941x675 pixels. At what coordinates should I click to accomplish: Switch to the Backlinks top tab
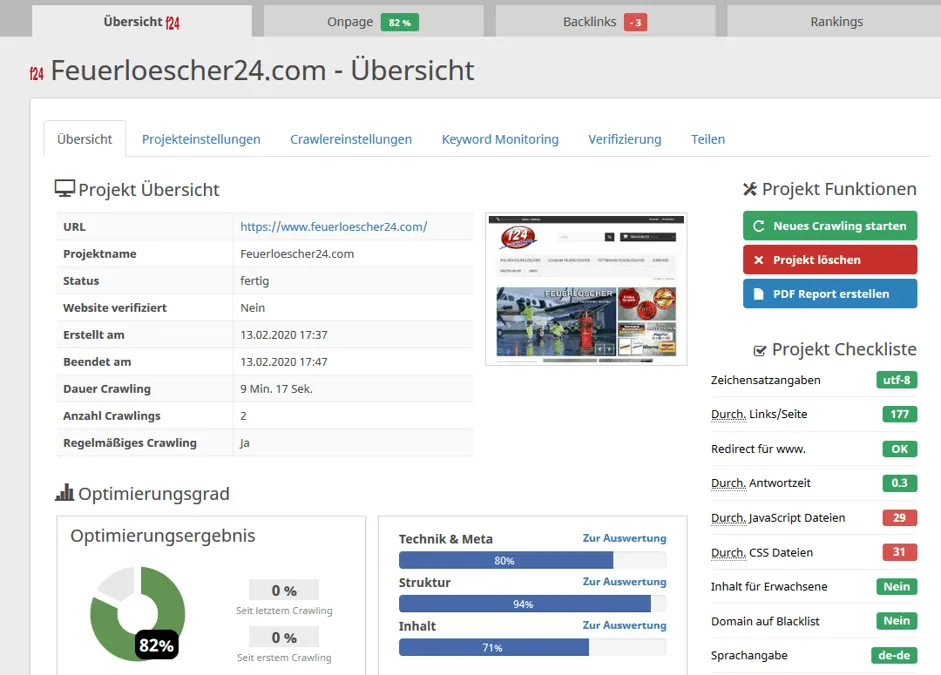coord(605,21)
